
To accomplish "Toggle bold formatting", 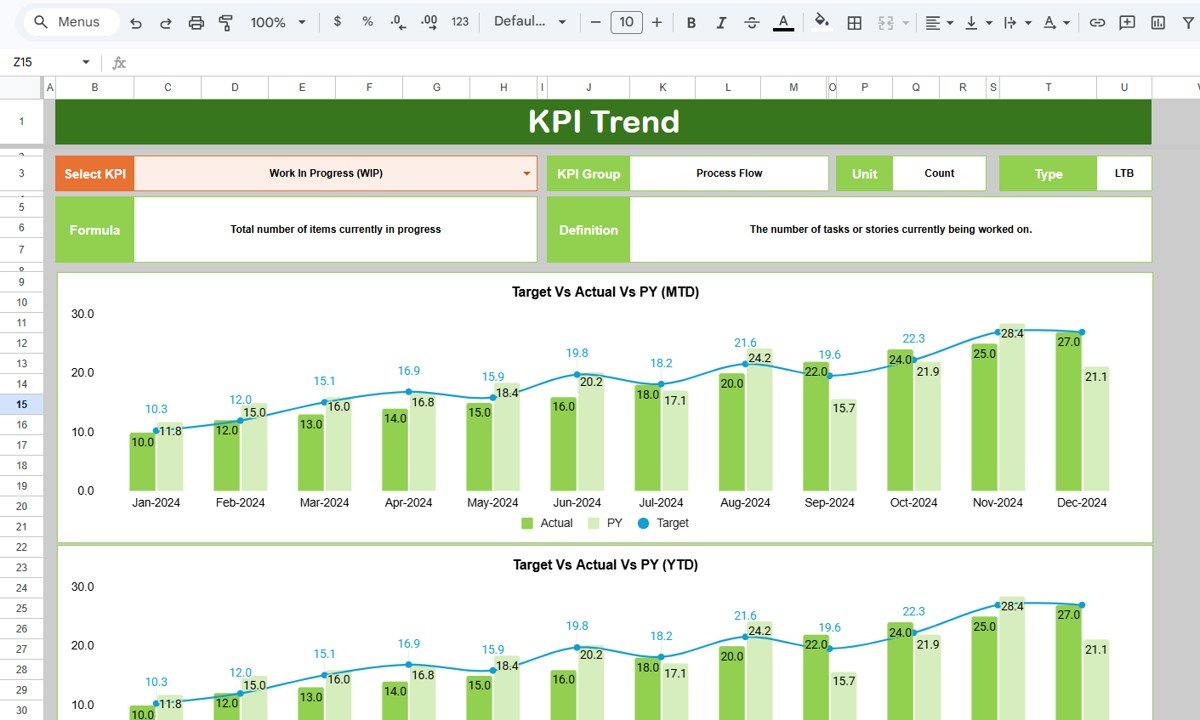I will point(691,21).
